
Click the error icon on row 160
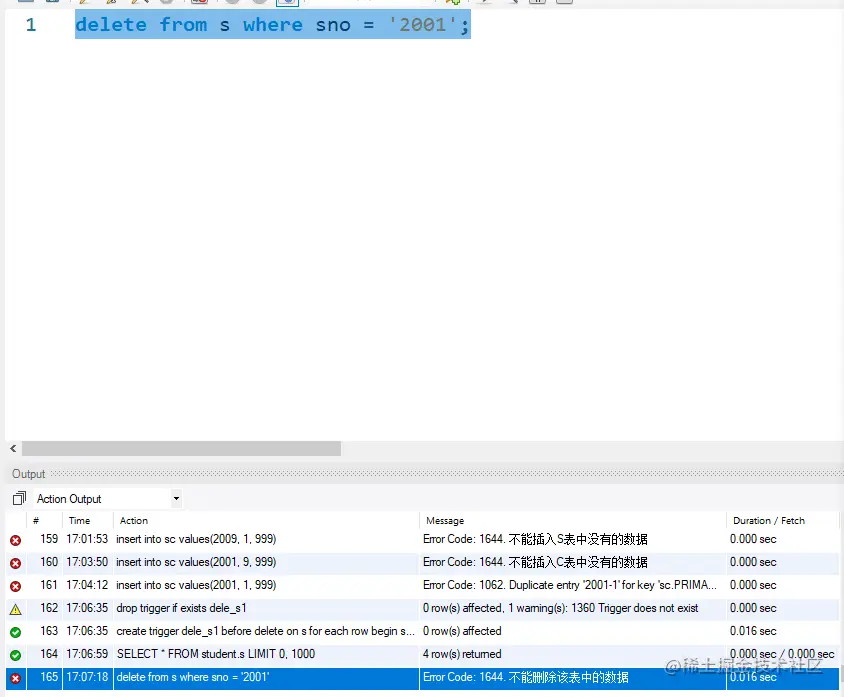point(16,563)
